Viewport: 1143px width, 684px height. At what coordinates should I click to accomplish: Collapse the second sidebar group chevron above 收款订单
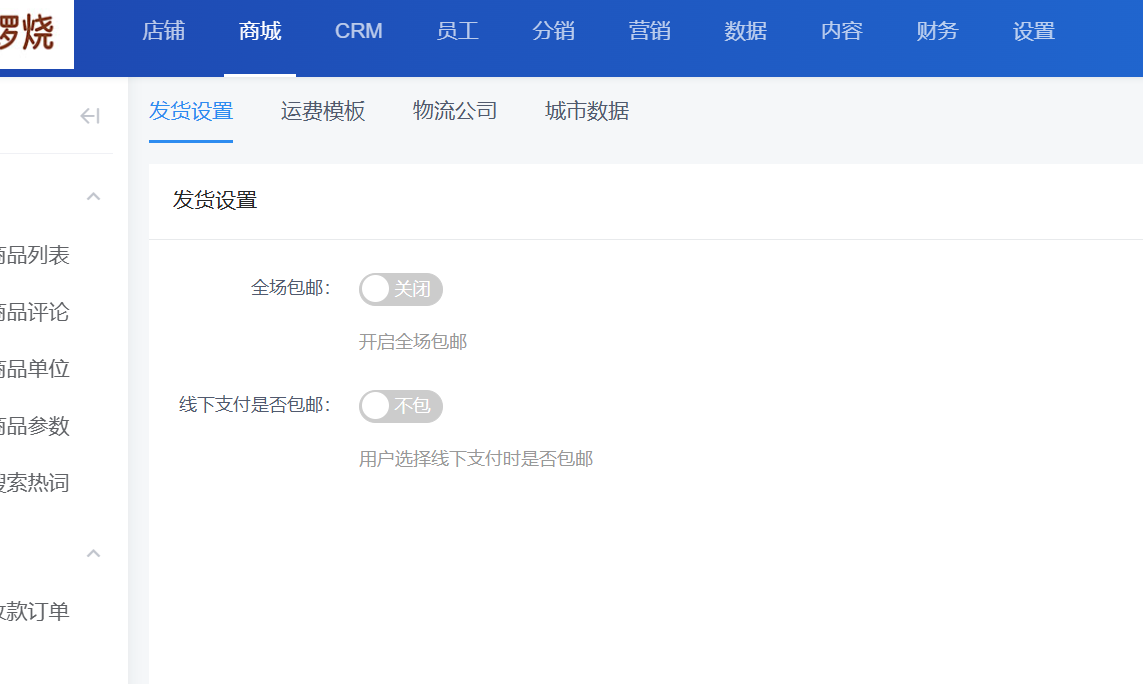click(93, 554)
